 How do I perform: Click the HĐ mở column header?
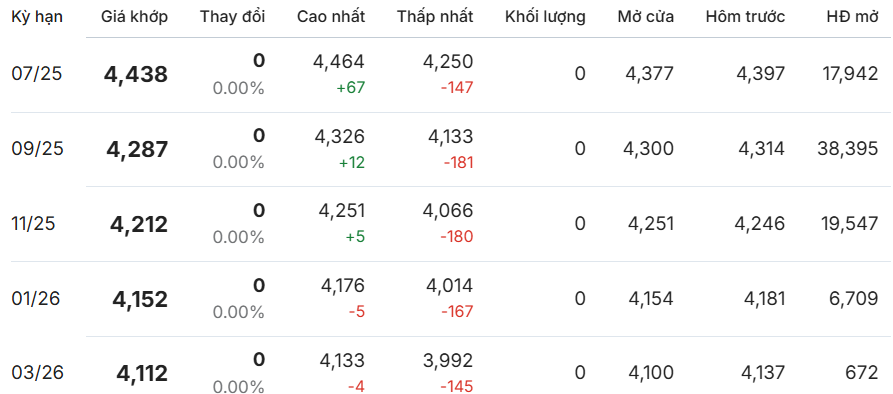click(x=853, y=17)
